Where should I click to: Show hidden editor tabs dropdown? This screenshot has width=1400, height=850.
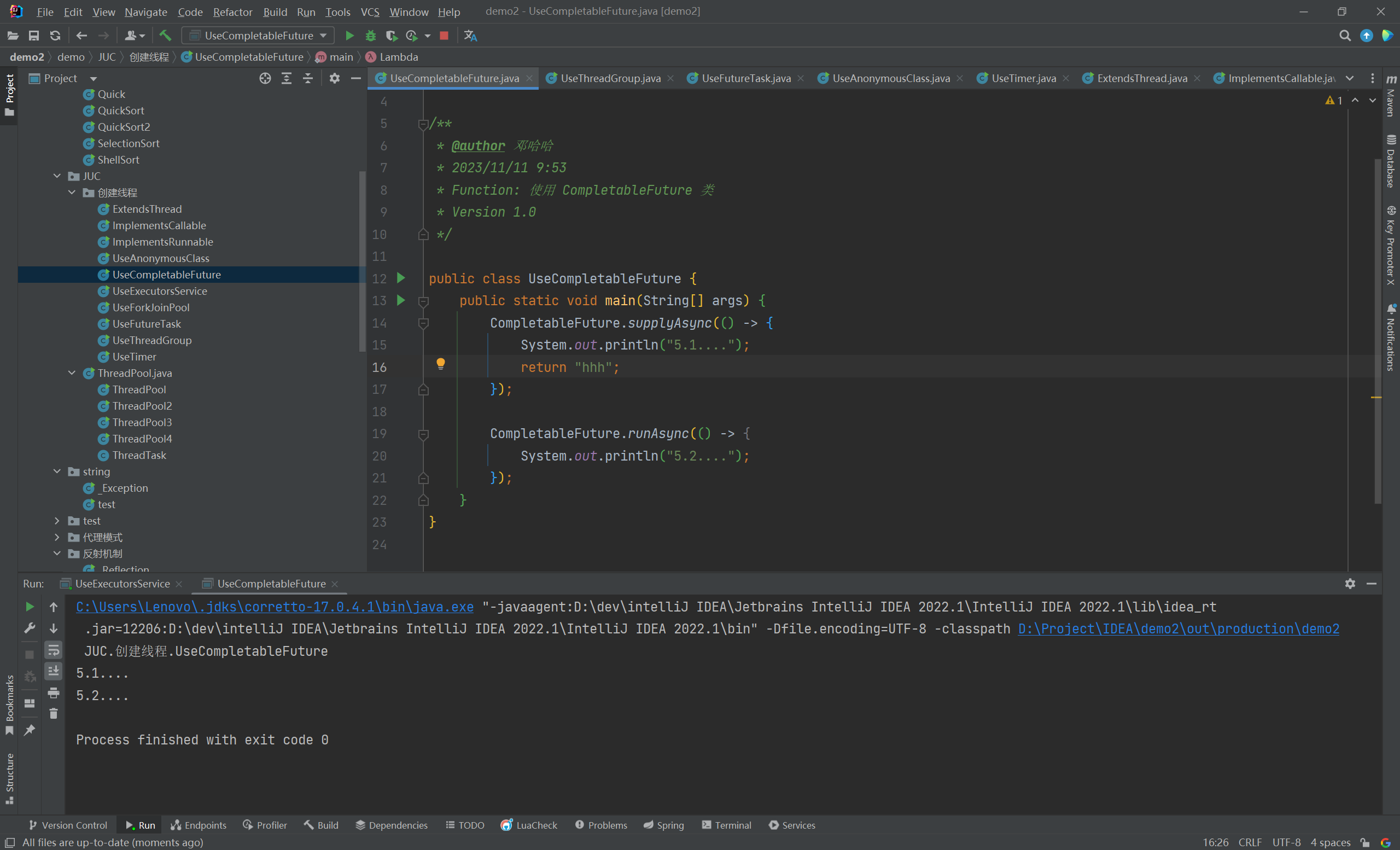[1350, 78]
